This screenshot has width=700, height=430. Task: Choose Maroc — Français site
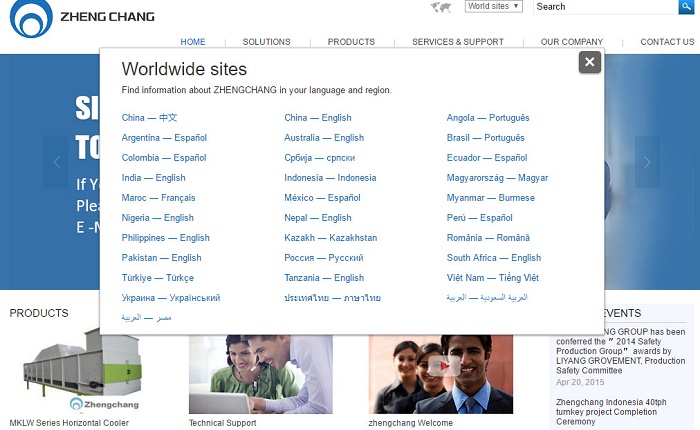point(158,198)
